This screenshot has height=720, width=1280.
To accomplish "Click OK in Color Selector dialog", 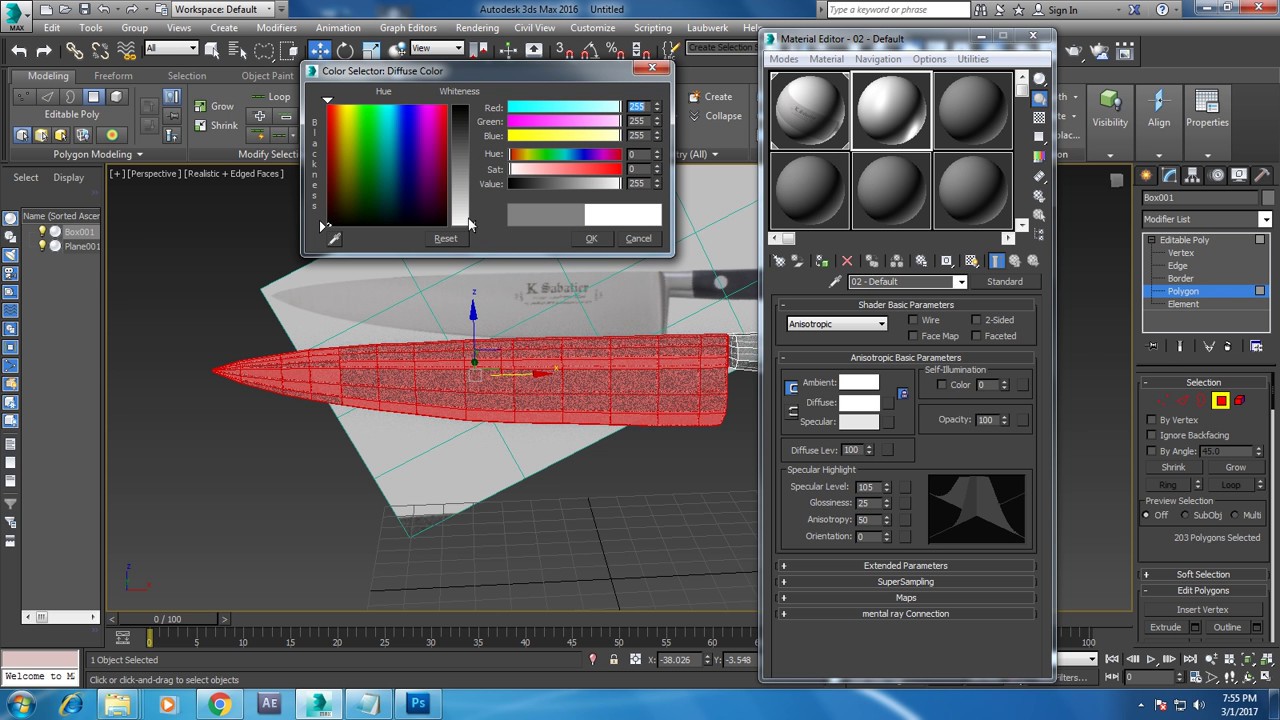I will pyautogui.click(x=591, y=238).
